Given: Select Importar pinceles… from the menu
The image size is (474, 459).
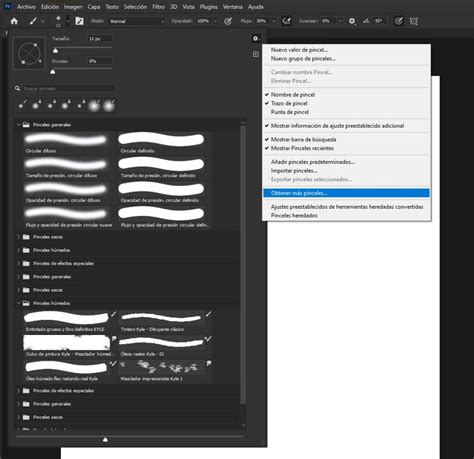Looking at the screenshot, I should click(x=294, y=171).
